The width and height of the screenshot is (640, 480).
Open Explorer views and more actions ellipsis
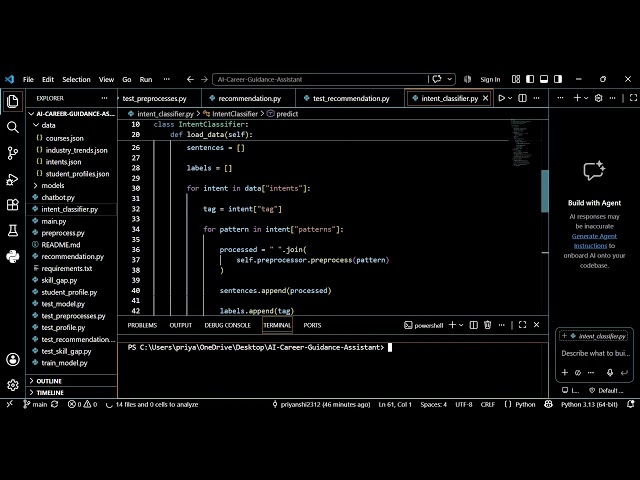pyautogui.click(x=104, y=98)
